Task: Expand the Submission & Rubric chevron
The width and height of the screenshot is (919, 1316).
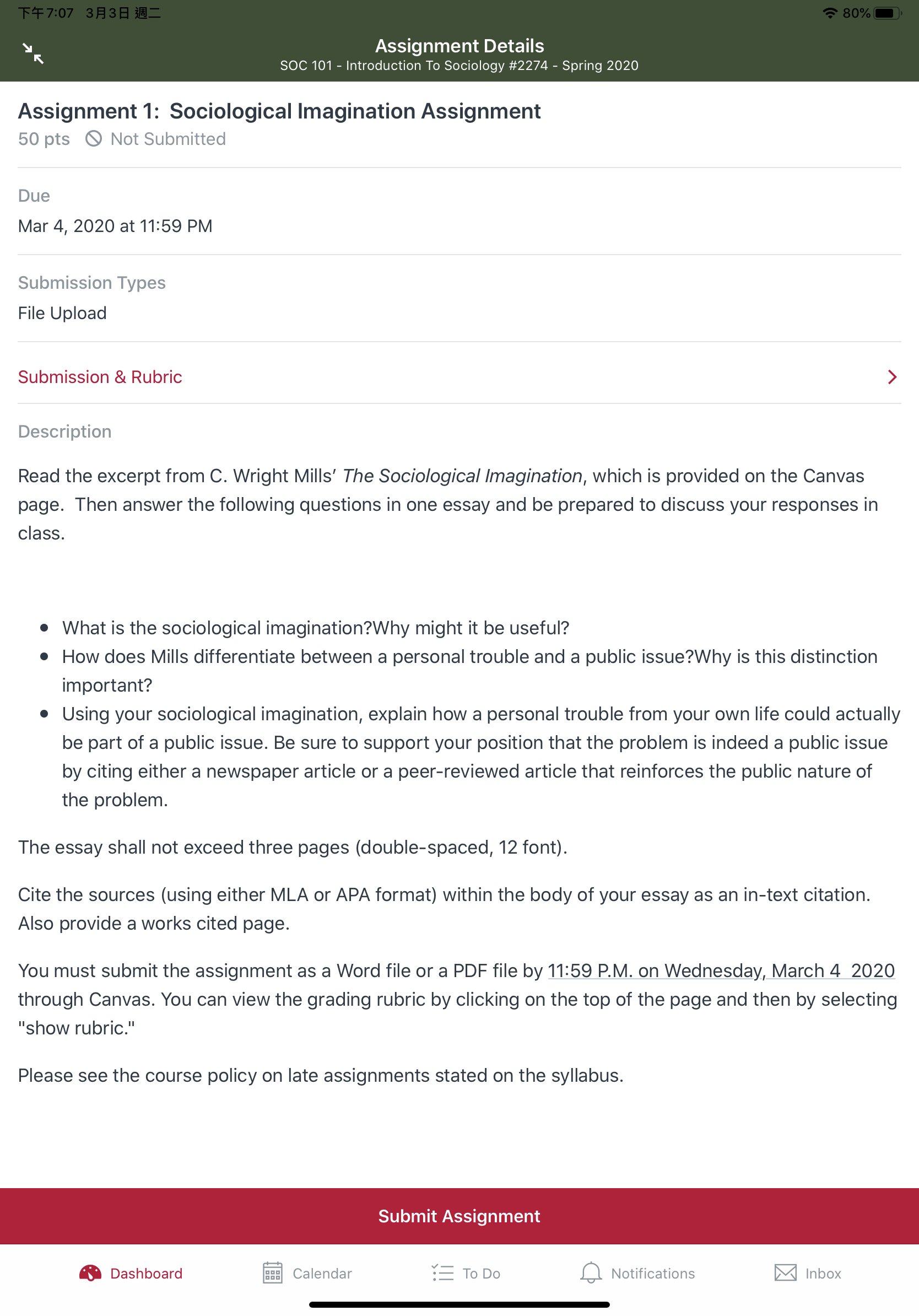Action: coord(891,376)
